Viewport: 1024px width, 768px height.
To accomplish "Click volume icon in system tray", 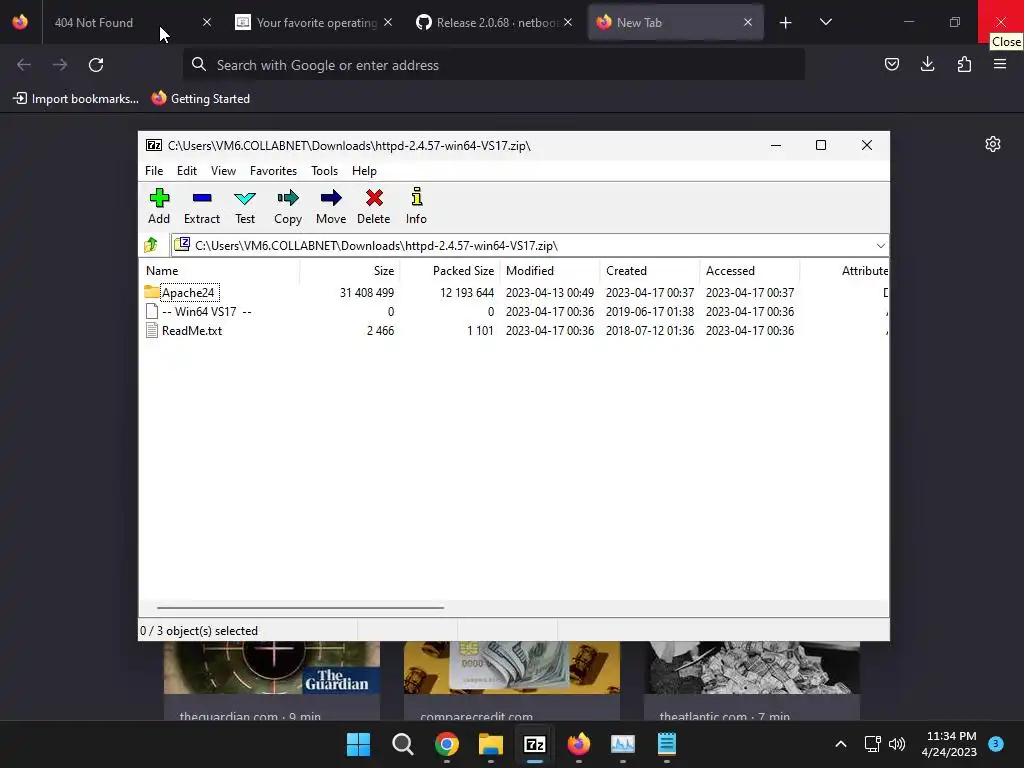I will click(x=897, y=744).
